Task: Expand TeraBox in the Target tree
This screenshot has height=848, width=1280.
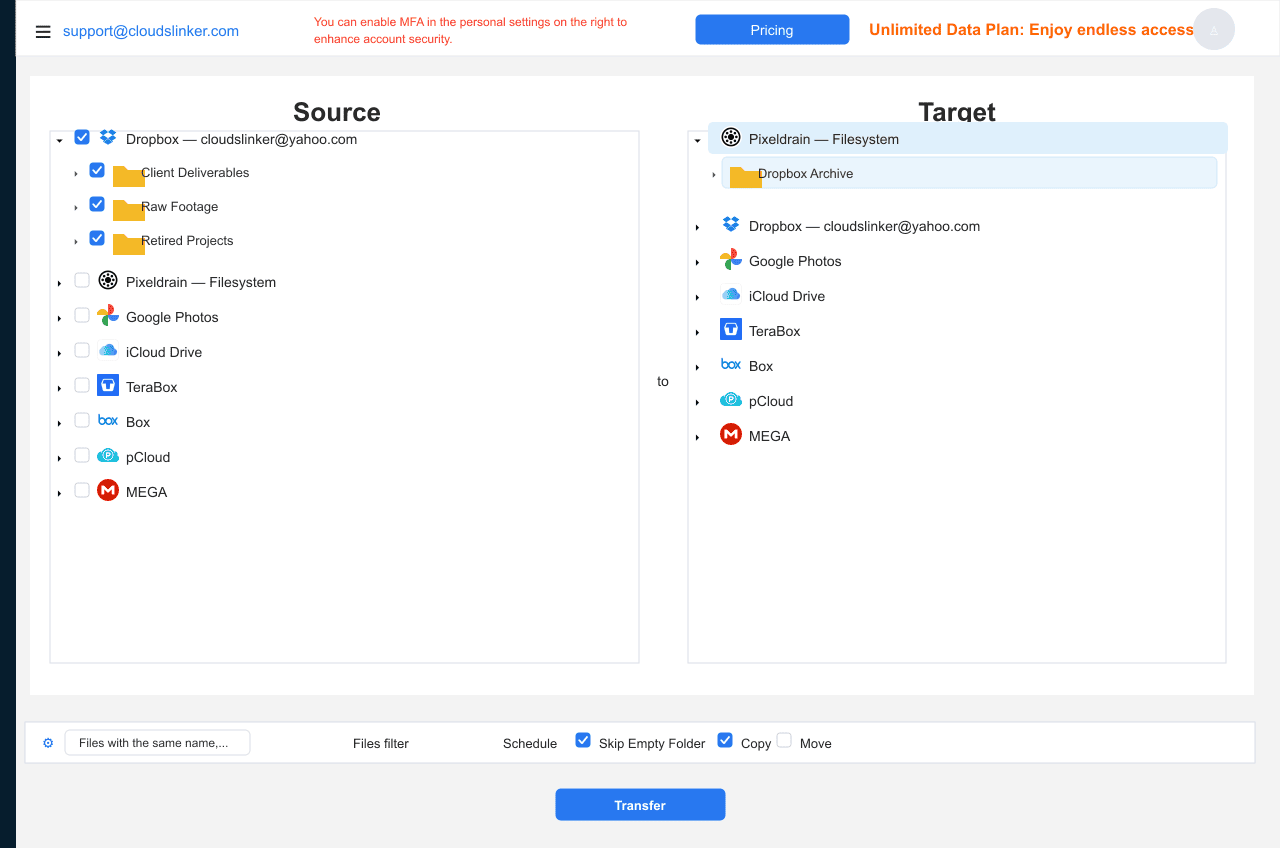Action: [698, 333]
